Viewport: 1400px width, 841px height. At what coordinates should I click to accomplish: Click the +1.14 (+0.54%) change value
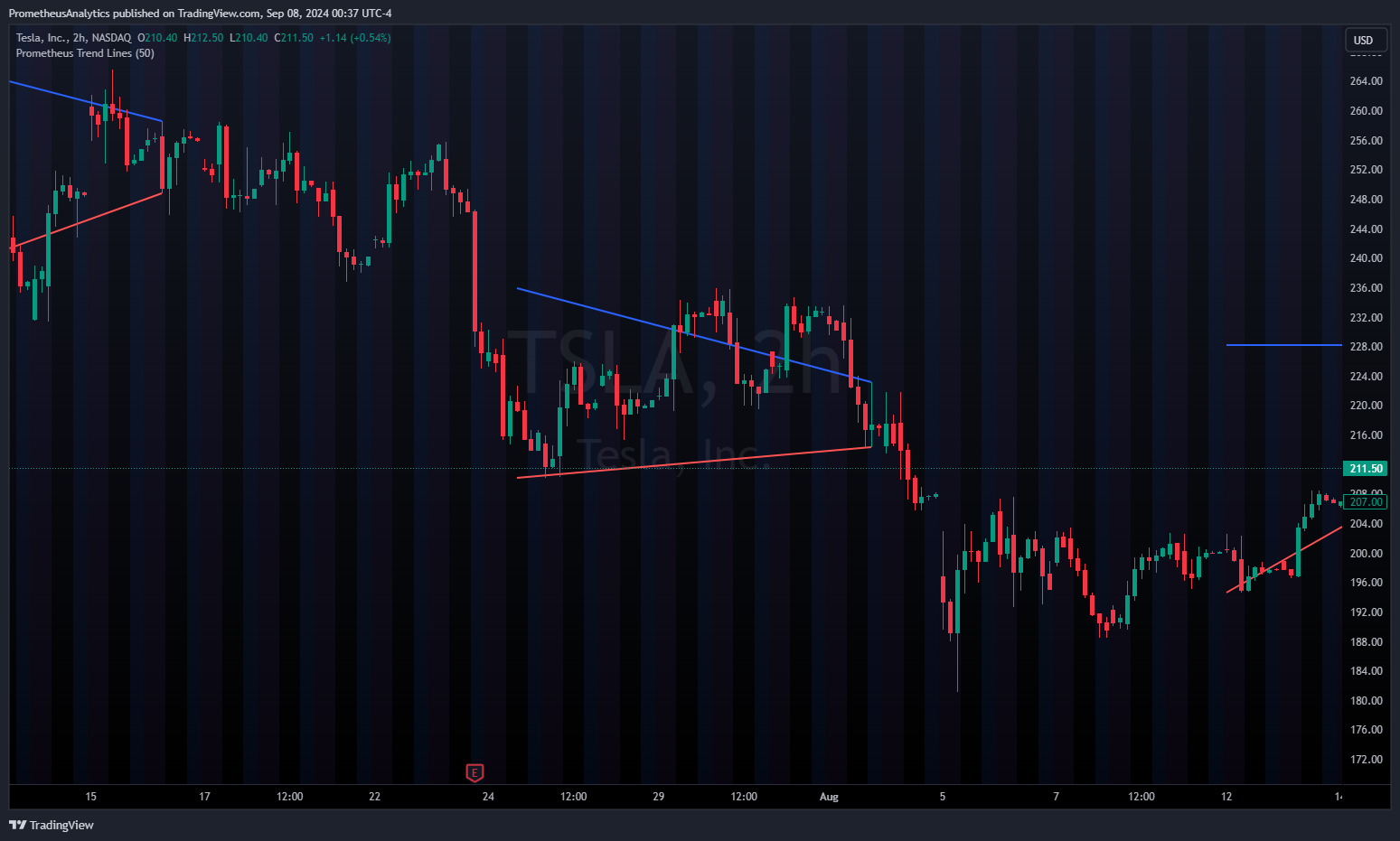coord(355,38)
